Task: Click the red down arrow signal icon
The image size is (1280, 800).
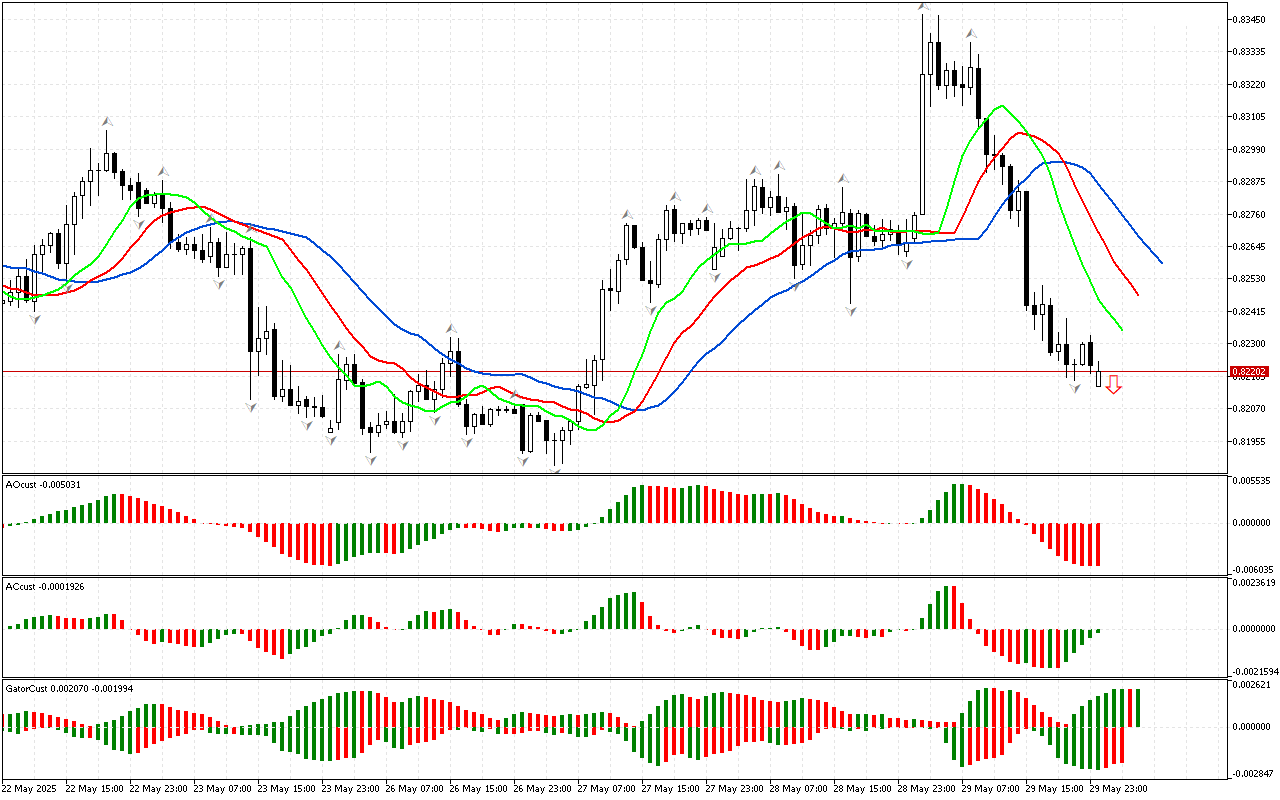Action: (1113, 385)
